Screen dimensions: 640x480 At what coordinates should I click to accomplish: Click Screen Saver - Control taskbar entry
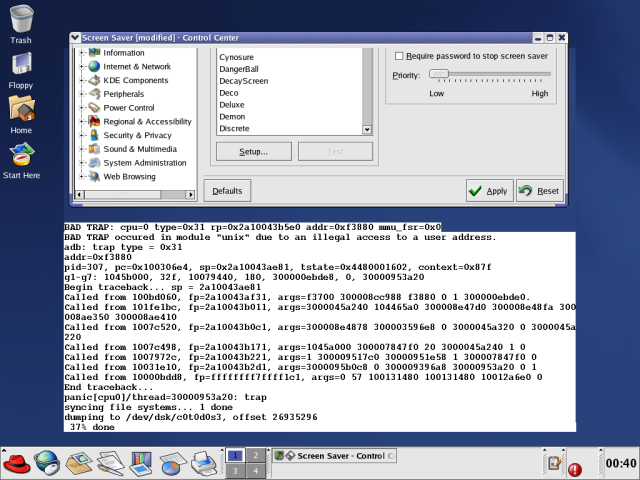click(x=334, y=456)
